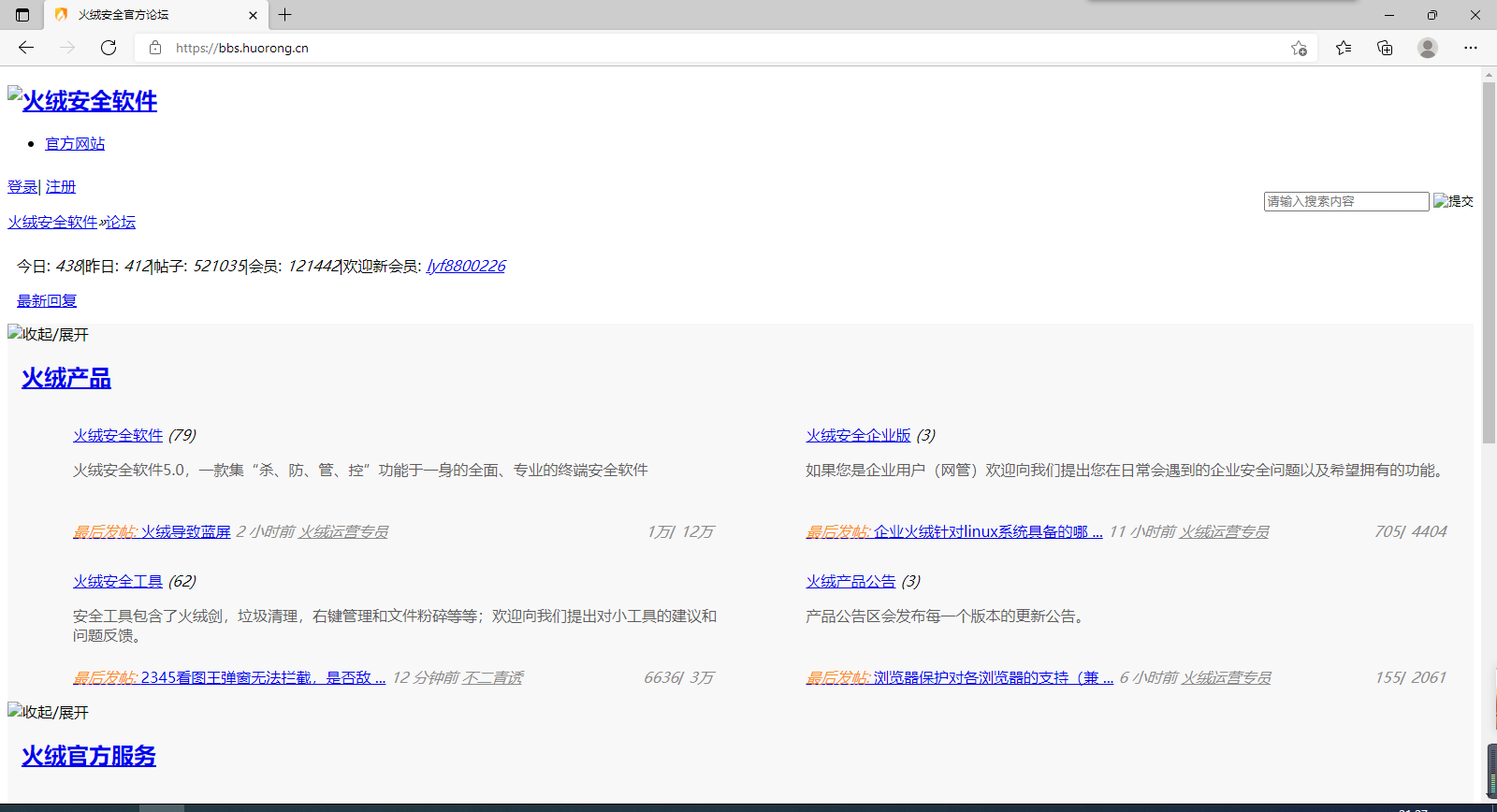The width and height of the screenshot is (1497, 812).
Task: Open the 火绒产品公告 sub-forum
Action: 850,581
